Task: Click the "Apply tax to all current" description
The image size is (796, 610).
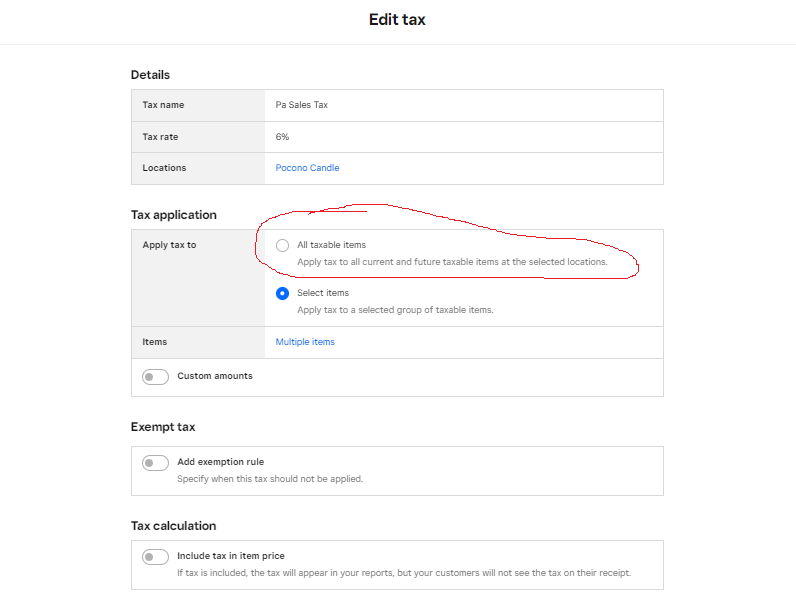Action: pyautogui.click(x=452, y=262)
